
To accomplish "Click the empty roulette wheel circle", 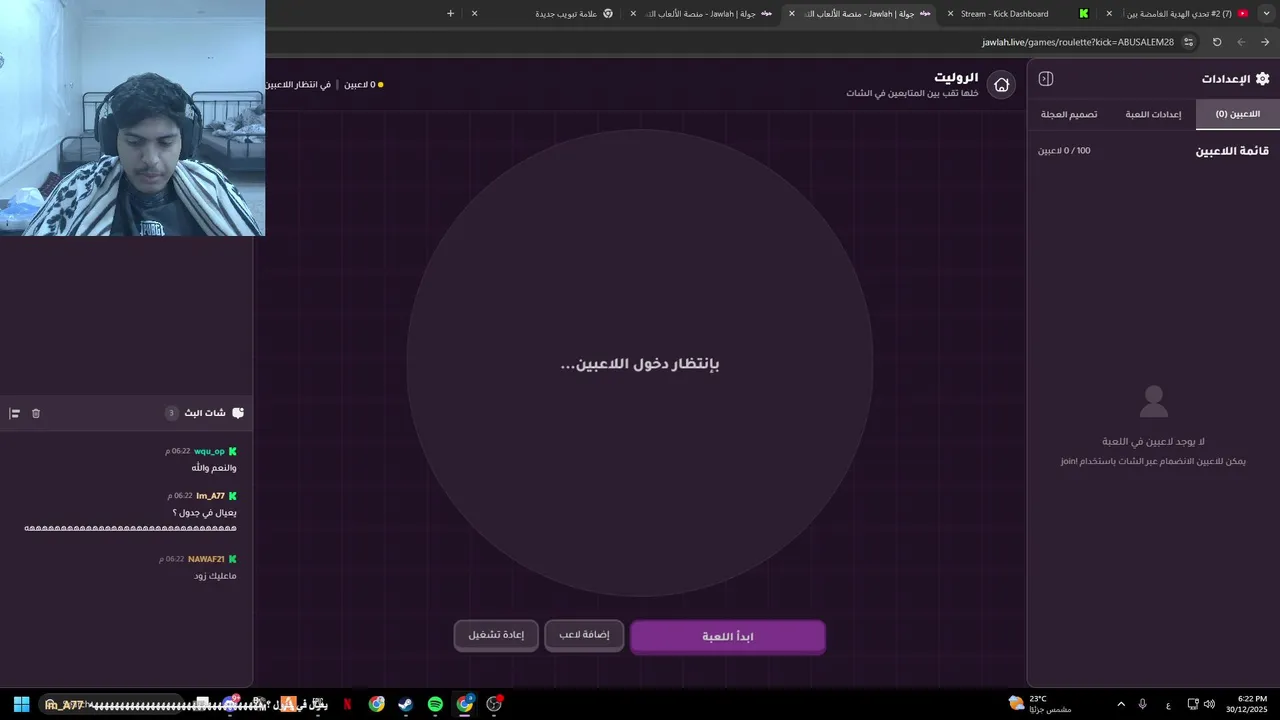I will coord(640,363).
